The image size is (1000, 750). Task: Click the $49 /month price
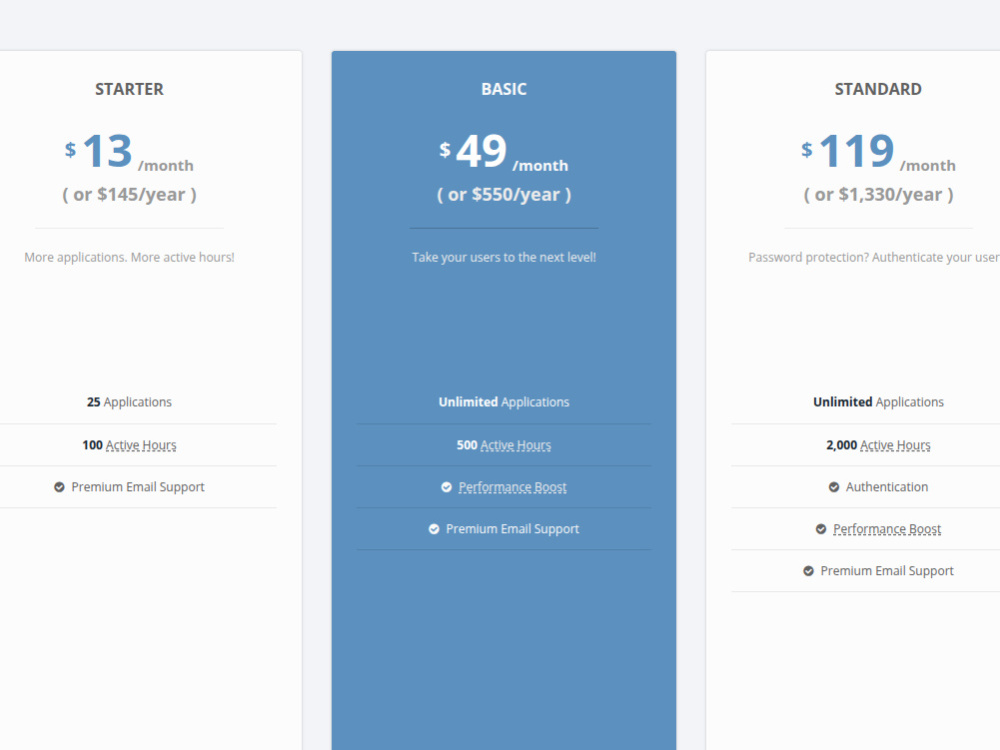504,152
